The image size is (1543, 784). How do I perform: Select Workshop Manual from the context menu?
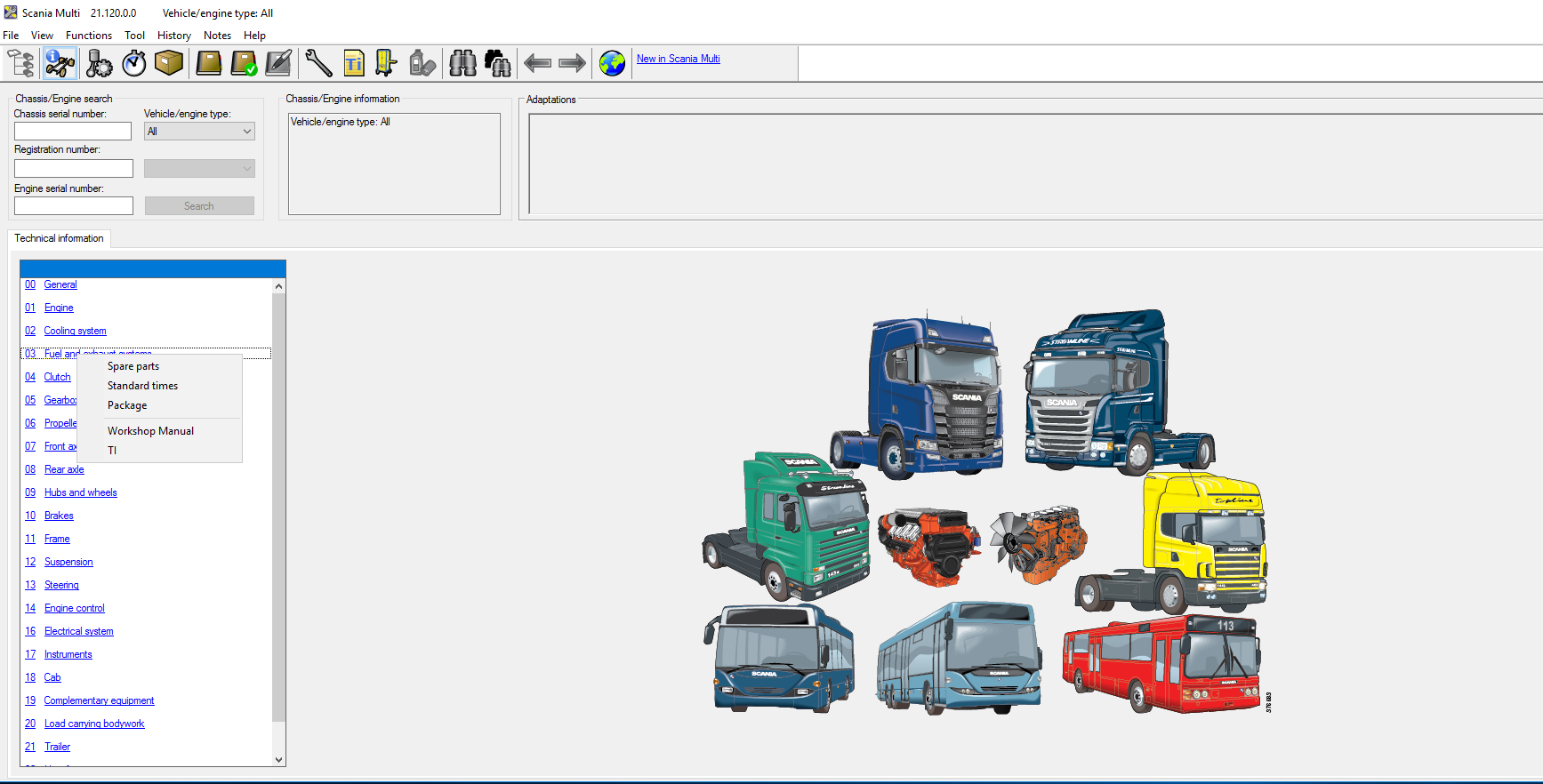[x=150, y=431]
